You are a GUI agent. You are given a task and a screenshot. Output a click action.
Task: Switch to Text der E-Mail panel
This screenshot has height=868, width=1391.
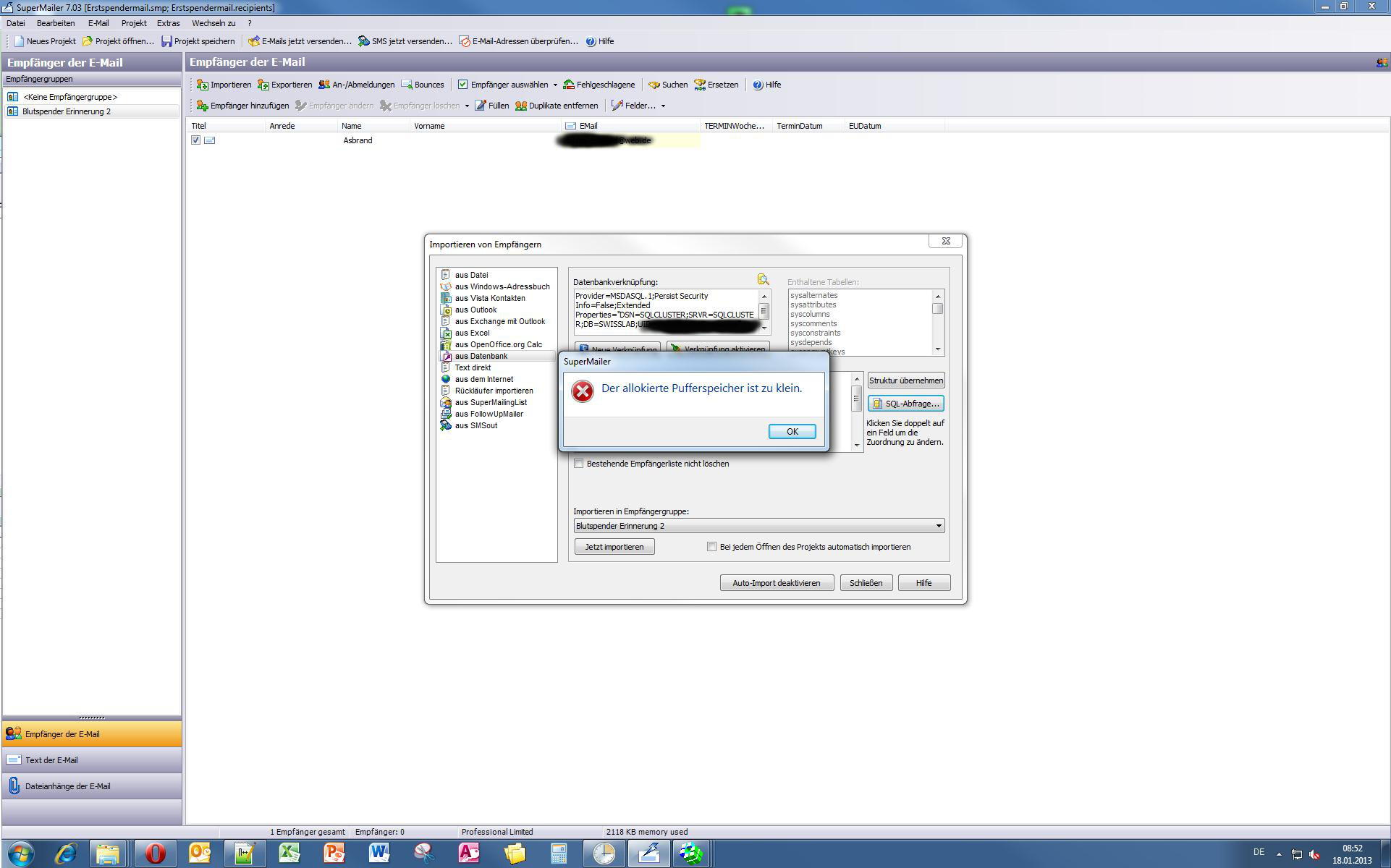pos(92,760)
